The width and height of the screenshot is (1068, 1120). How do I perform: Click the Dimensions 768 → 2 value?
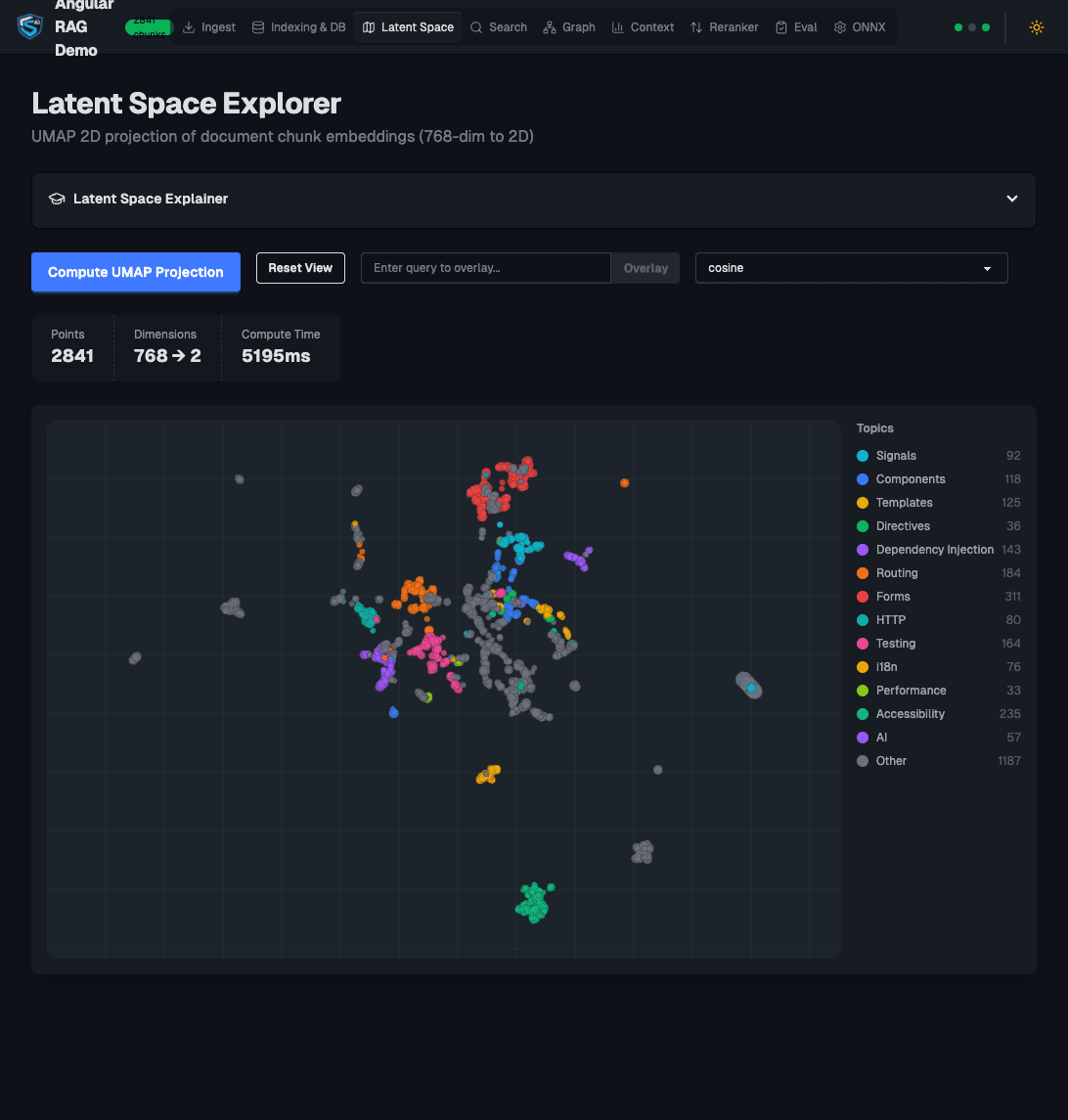pos(167,356)
